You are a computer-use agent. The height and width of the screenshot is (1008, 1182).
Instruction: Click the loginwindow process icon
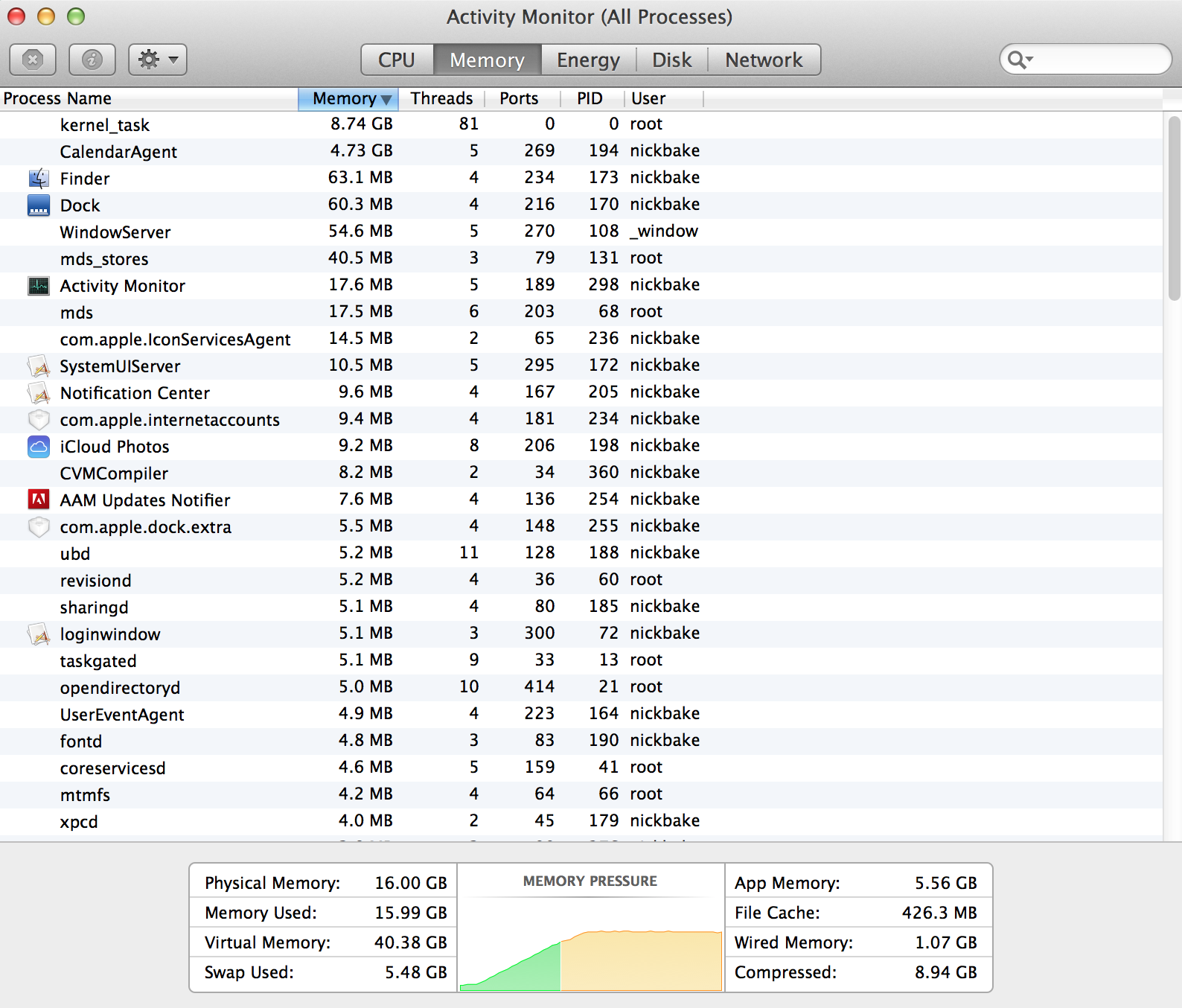pos(39,634)
